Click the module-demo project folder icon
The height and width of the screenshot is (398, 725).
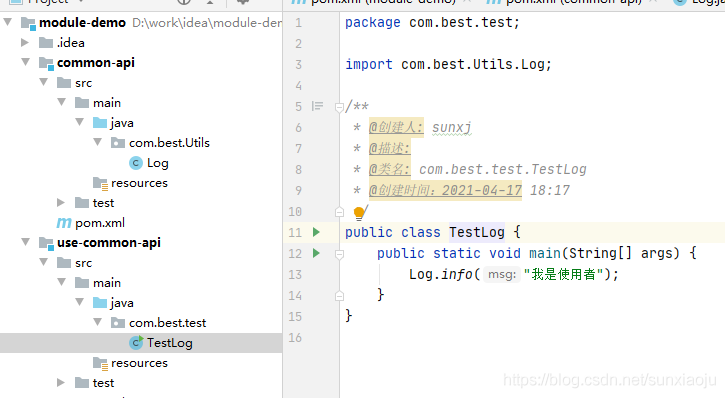28,23
